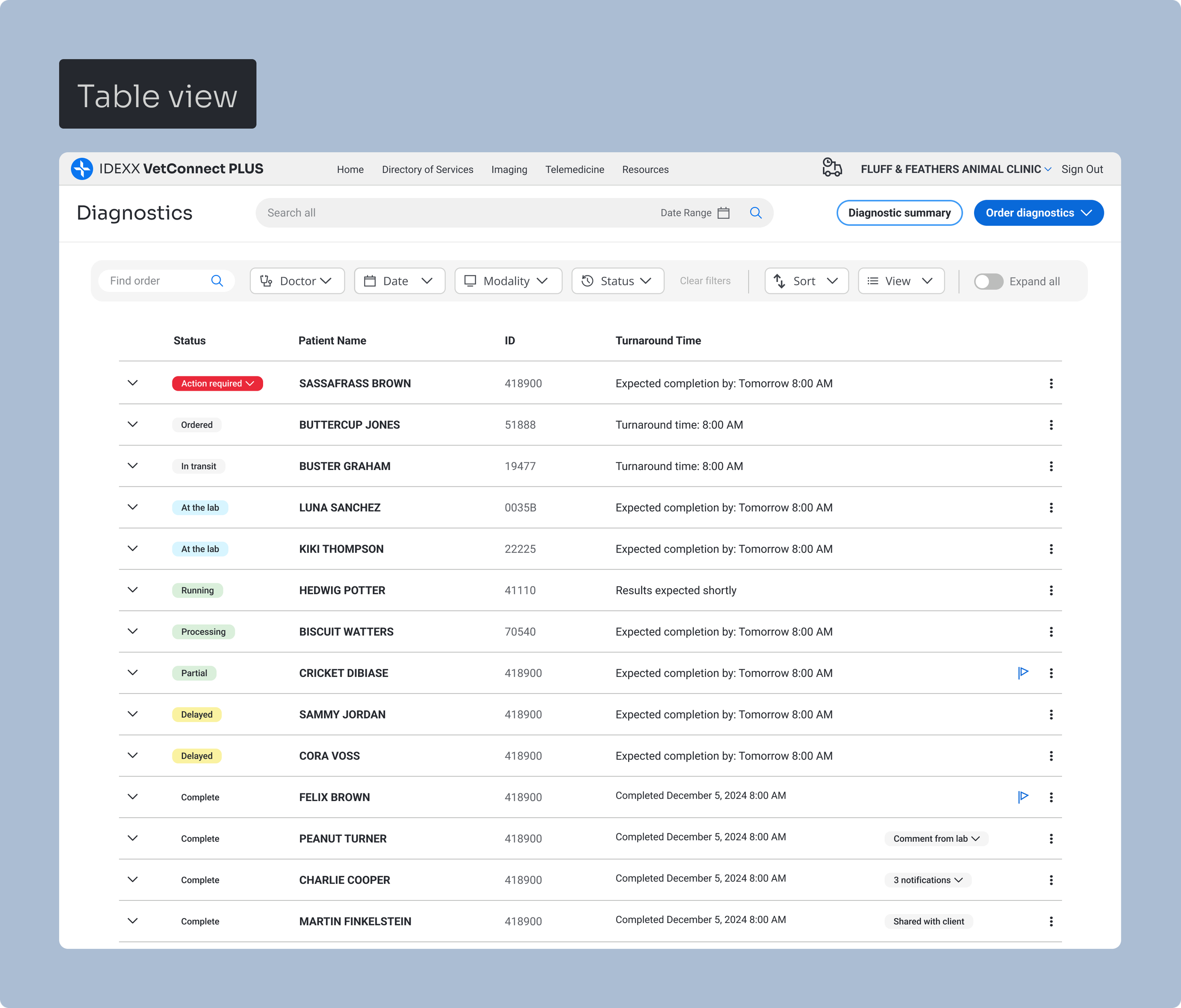Image resolution: width=1181 pixels, height=1008 pixels.
Task: Open the three-dot menu for Sassafrass Brown
Action: [1051, 384]
